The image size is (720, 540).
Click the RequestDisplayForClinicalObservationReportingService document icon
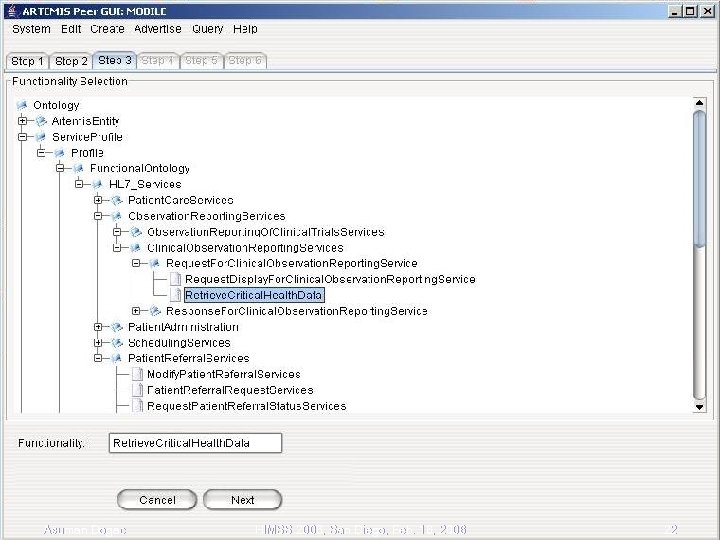point(175,279)
